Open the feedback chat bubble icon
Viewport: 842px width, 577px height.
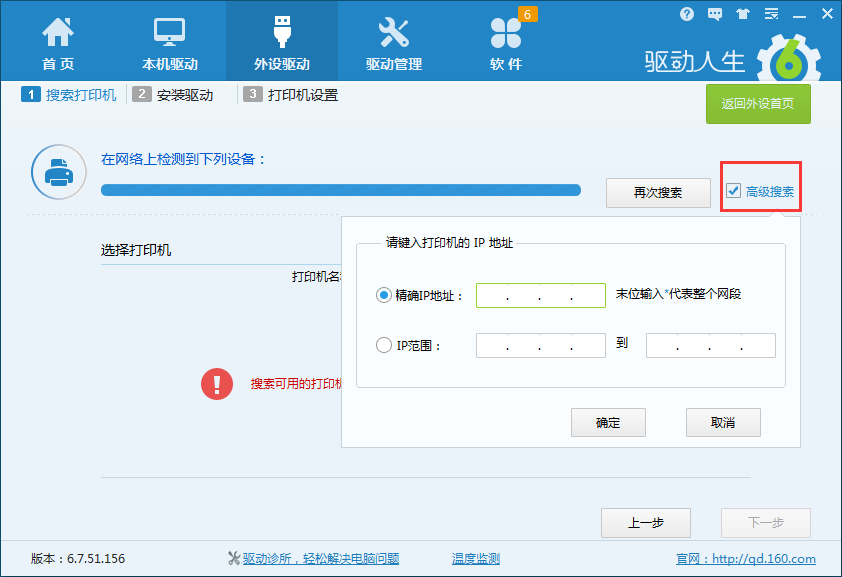(714, 14)
